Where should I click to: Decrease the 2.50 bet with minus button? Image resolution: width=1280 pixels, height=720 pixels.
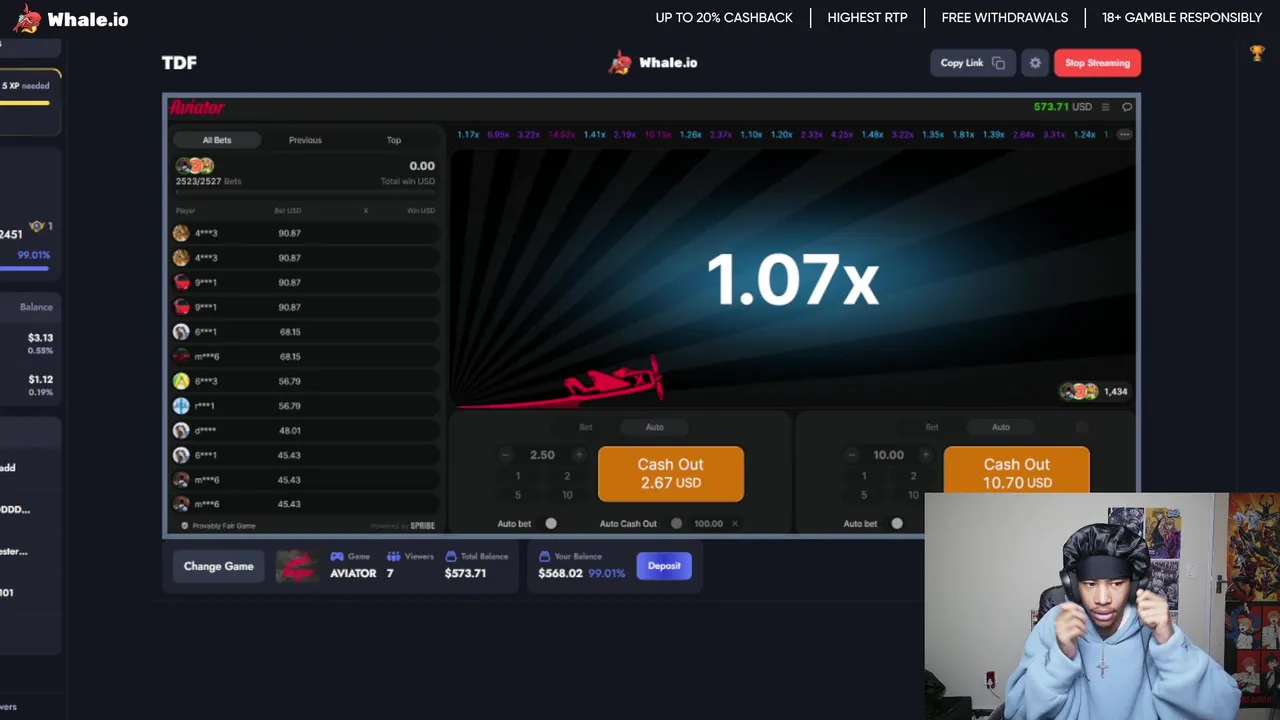505,455
